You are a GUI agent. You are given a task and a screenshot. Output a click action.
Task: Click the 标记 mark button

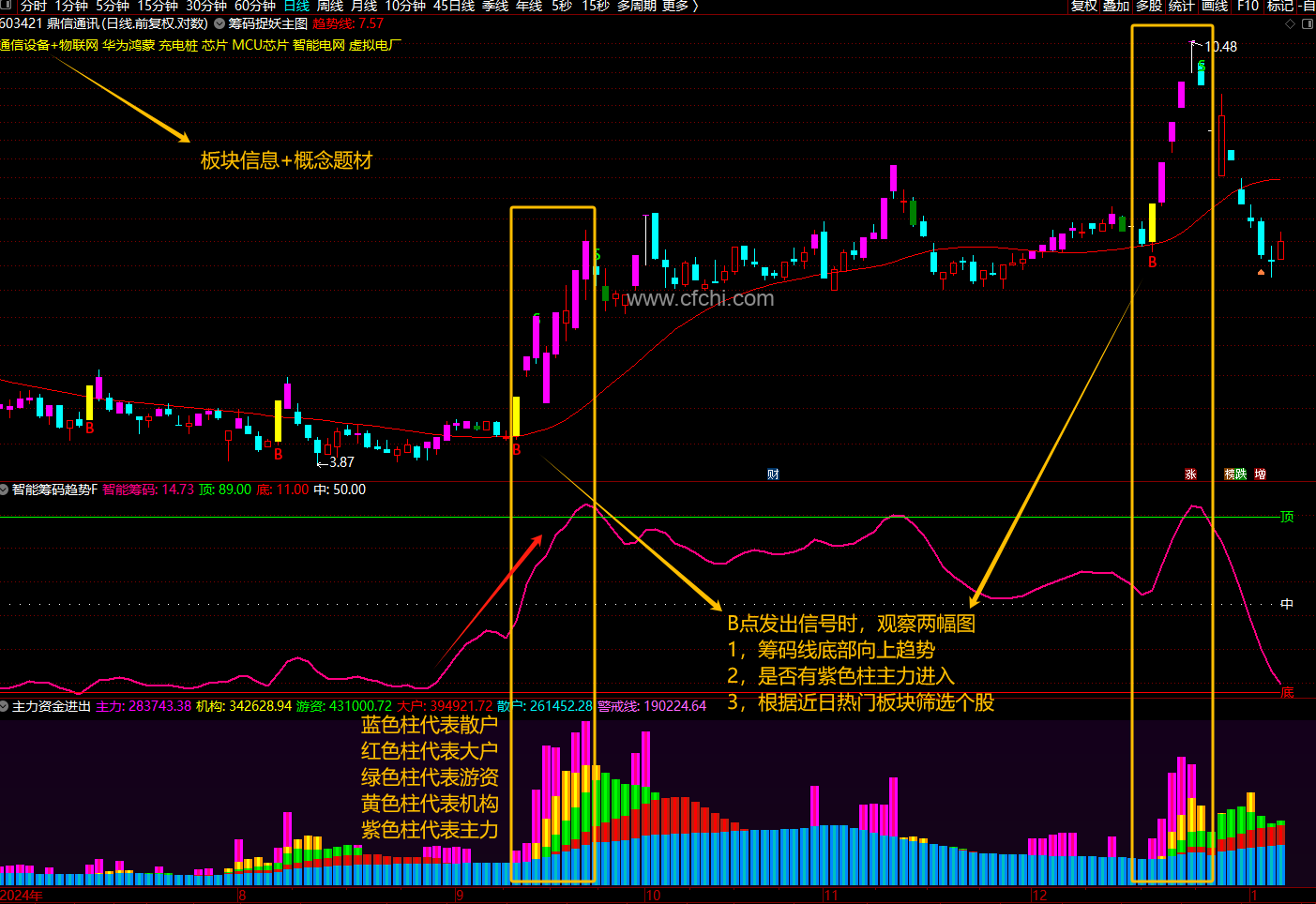click(1280, 6)
